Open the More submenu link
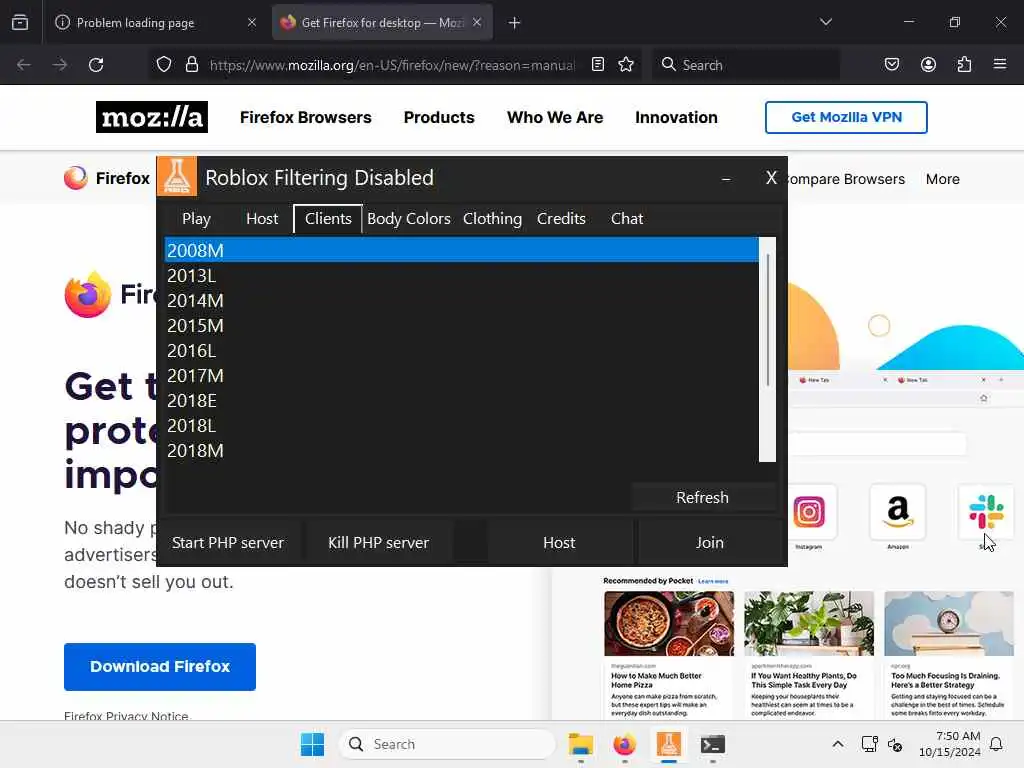 (x=942, y=179)
